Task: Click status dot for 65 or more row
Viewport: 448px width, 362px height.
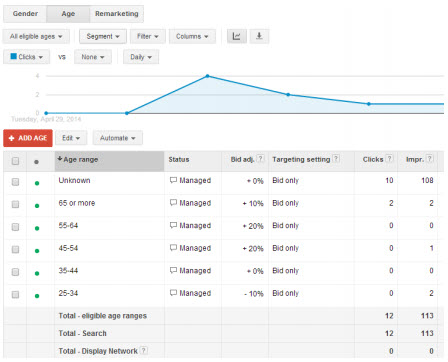Action: (x=37, y=206)
